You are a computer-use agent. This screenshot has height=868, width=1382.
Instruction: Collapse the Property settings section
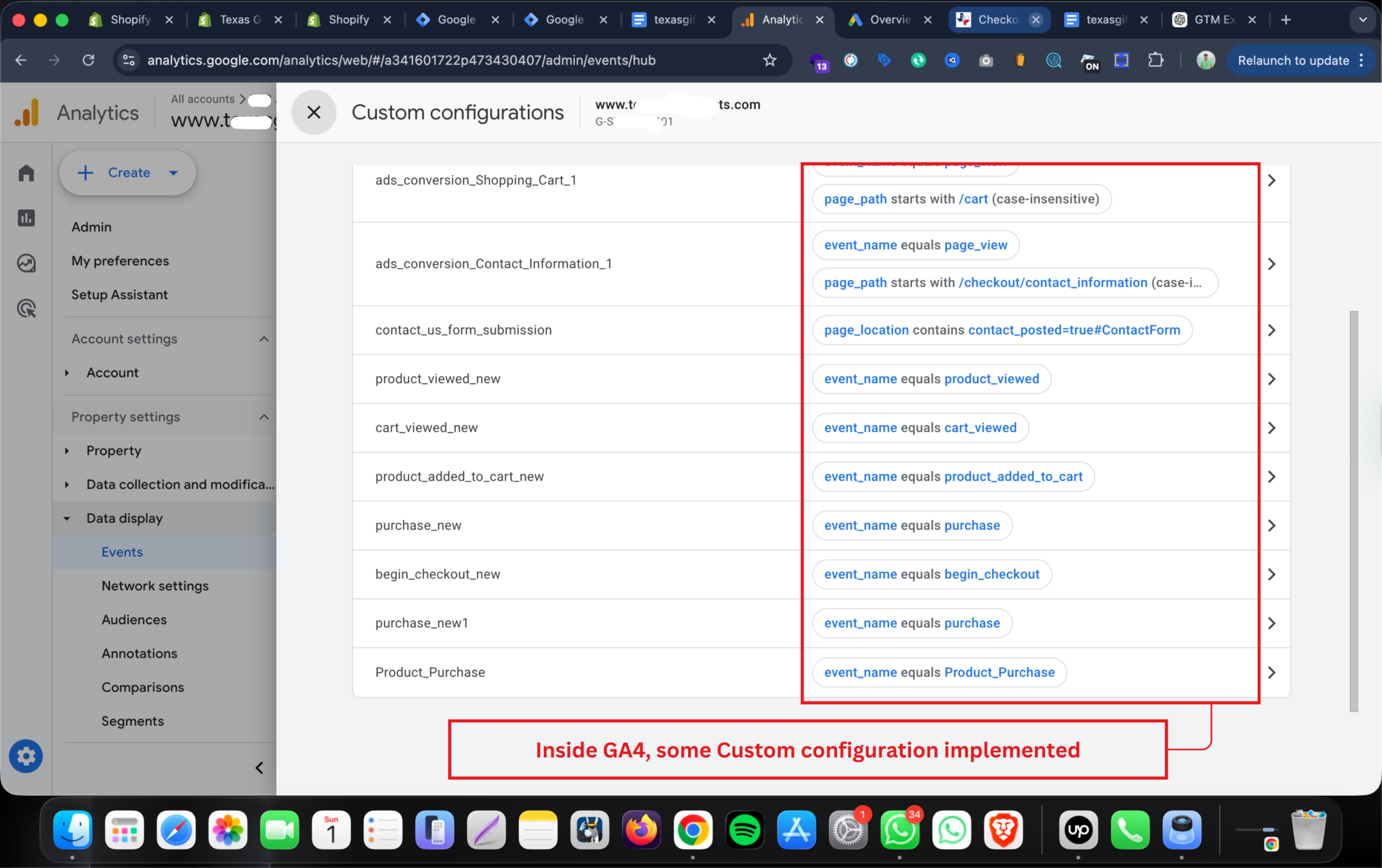264,417
